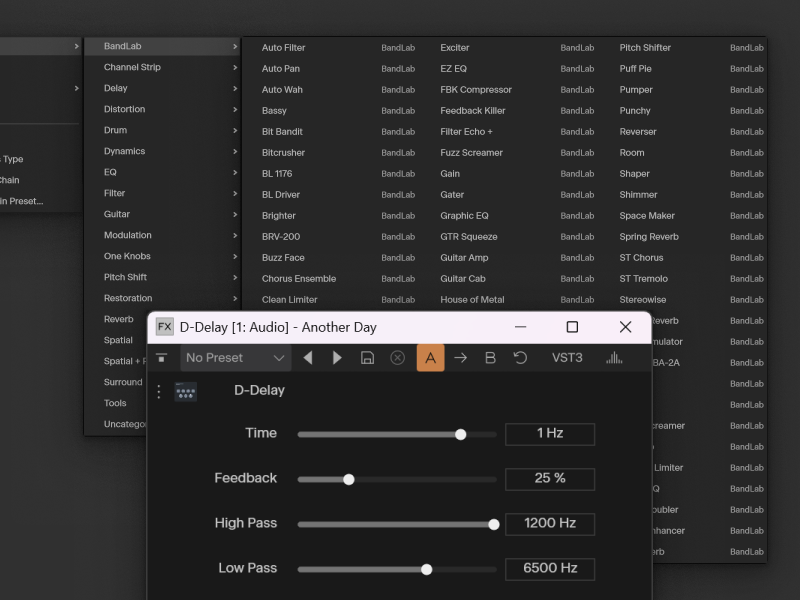Click the Feedback slider handle
The image size is (800, 600).
tap(349, 479)
